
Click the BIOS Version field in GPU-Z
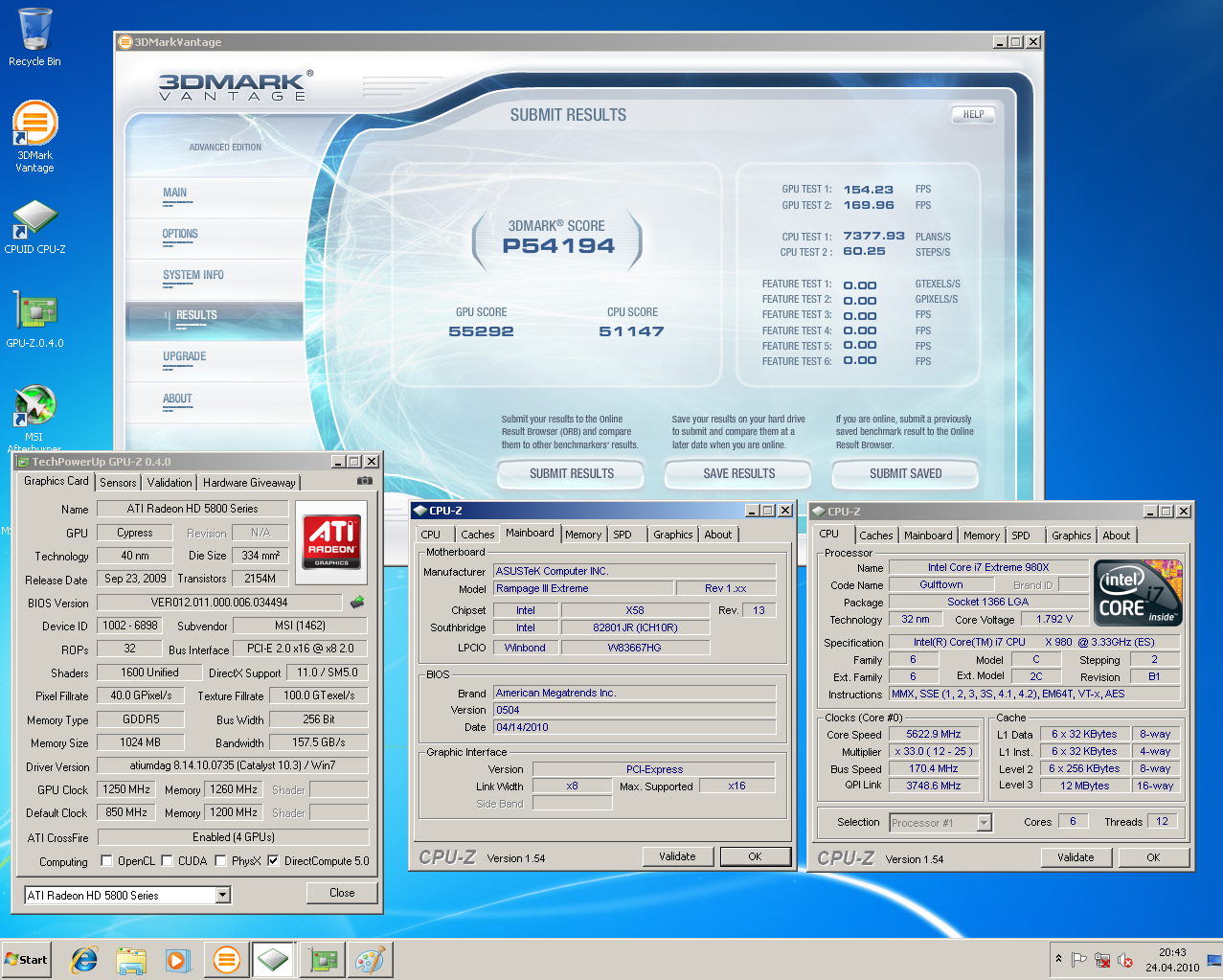point(219,603)
